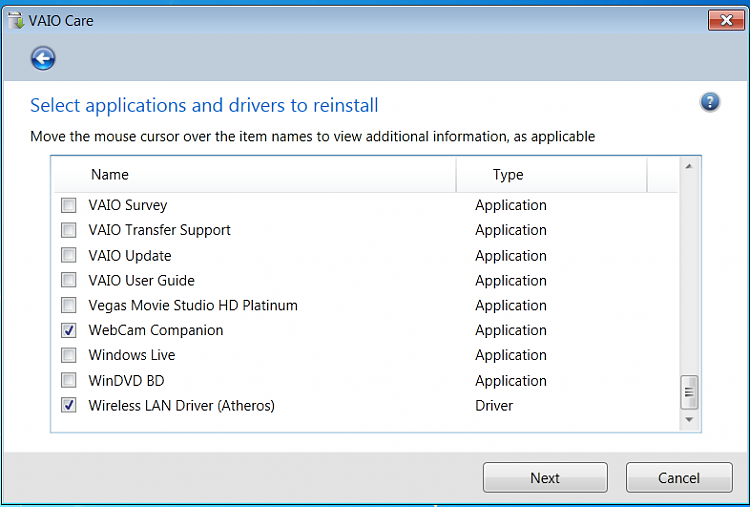The image size is (750, 507).
Task: Click the Application type for WebCam Companion
Action: 510,330
